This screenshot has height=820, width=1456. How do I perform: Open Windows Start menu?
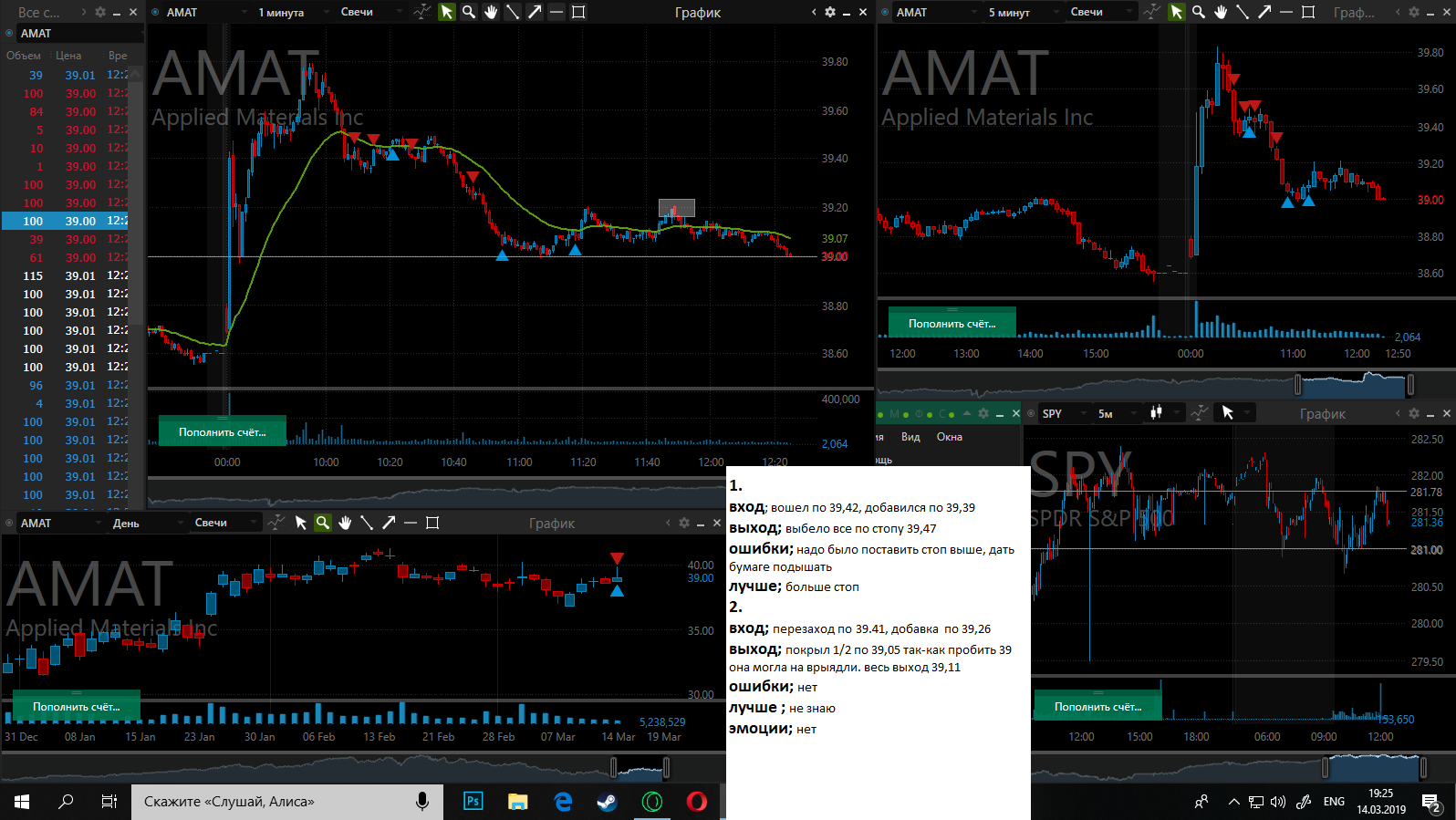click(22, 801)
